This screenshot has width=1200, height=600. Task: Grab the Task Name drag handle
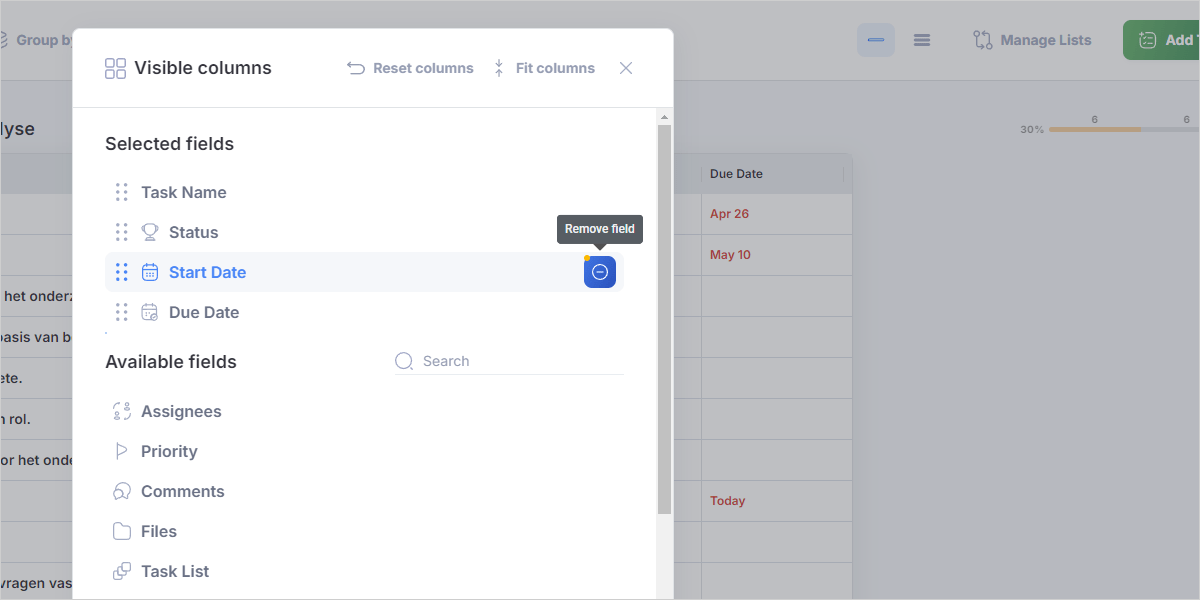121,192
